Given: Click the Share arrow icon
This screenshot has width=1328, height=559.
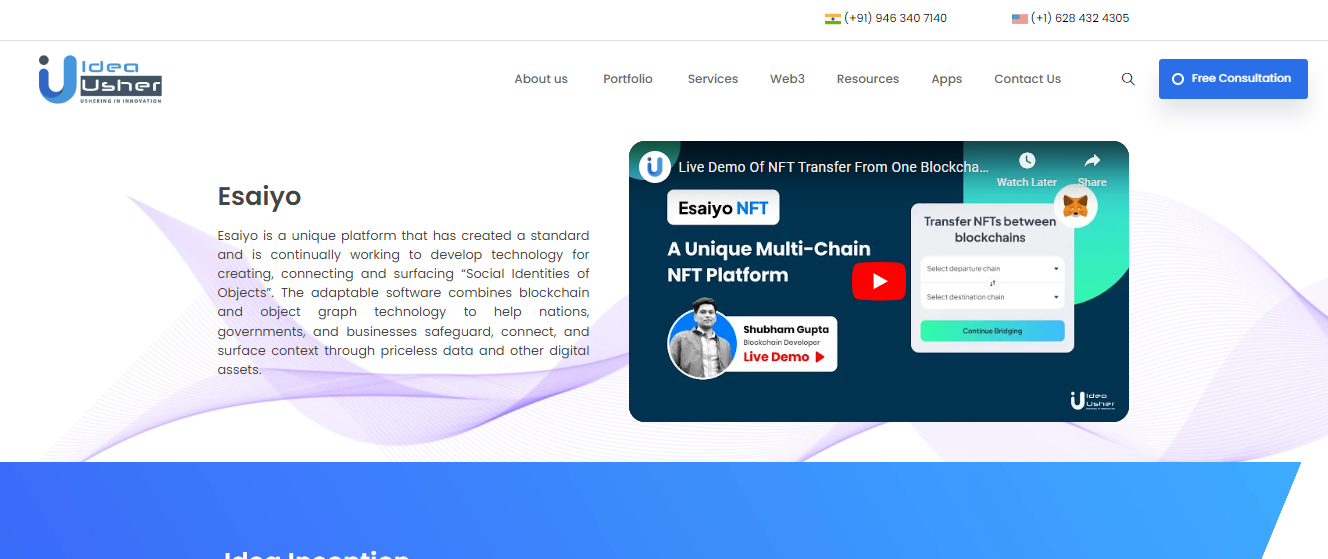Looking at the screenshot, I should point(1092,160).
